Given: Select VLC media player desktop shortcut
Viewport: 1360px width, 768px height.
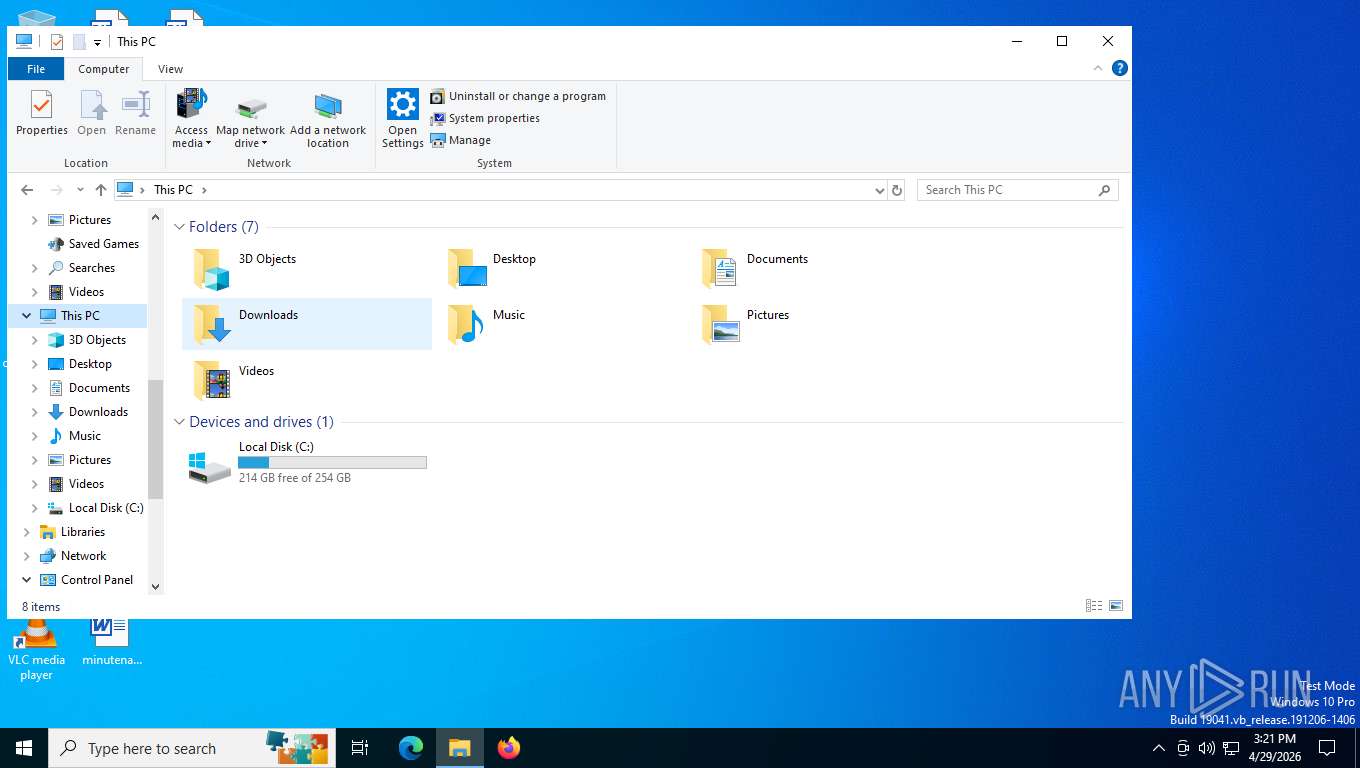Looking at the screenshot, I should pos(37,649).
